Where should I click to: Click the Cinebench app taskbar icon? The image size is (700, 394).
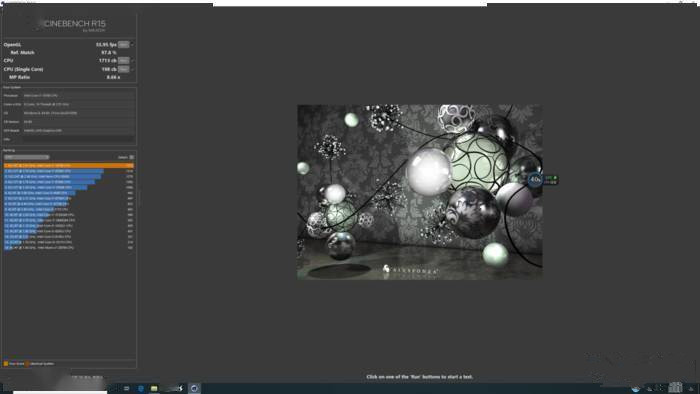[x=194, y=388]
